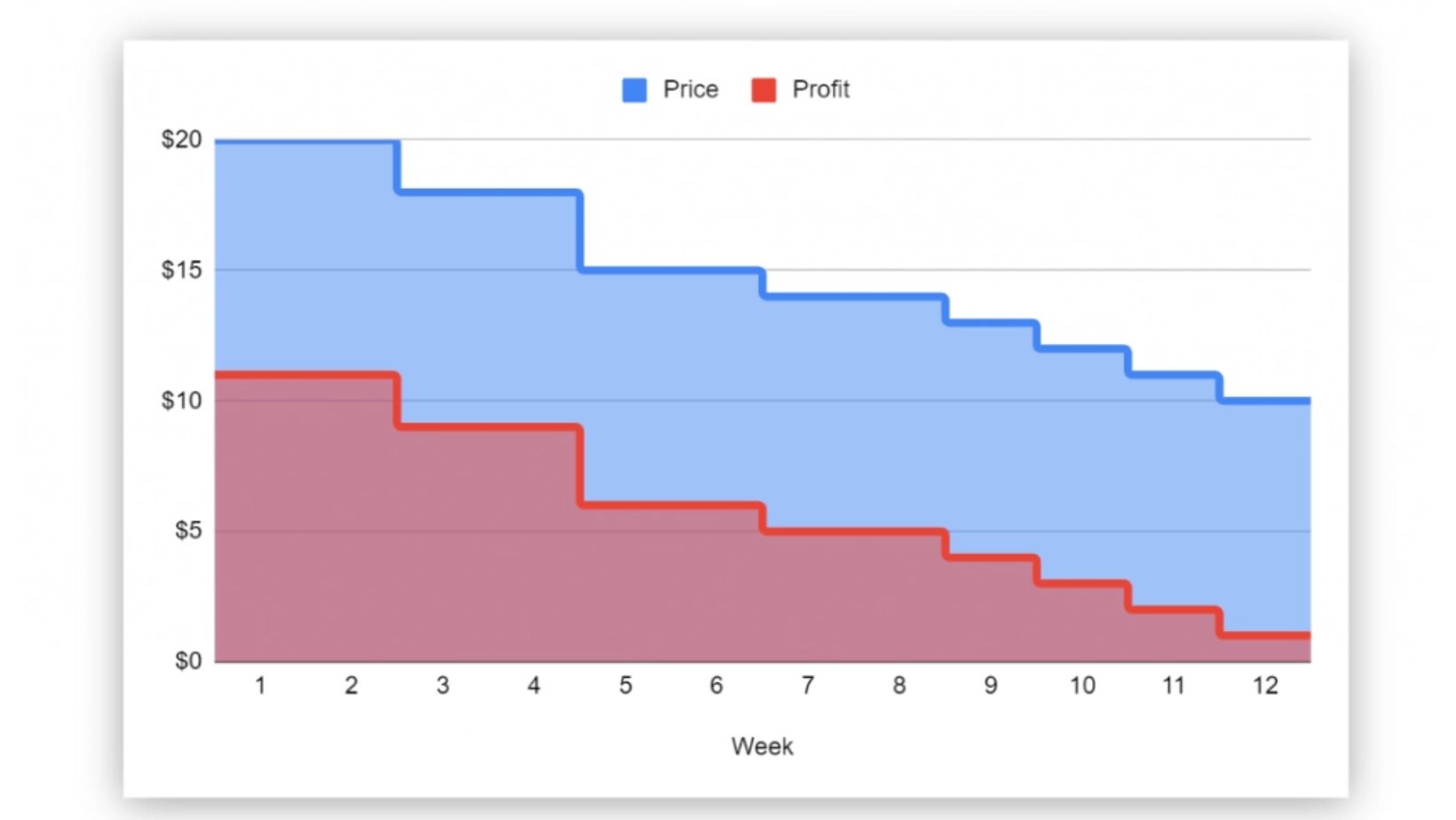Click week 3 on the x-axis

coord(442,686)
